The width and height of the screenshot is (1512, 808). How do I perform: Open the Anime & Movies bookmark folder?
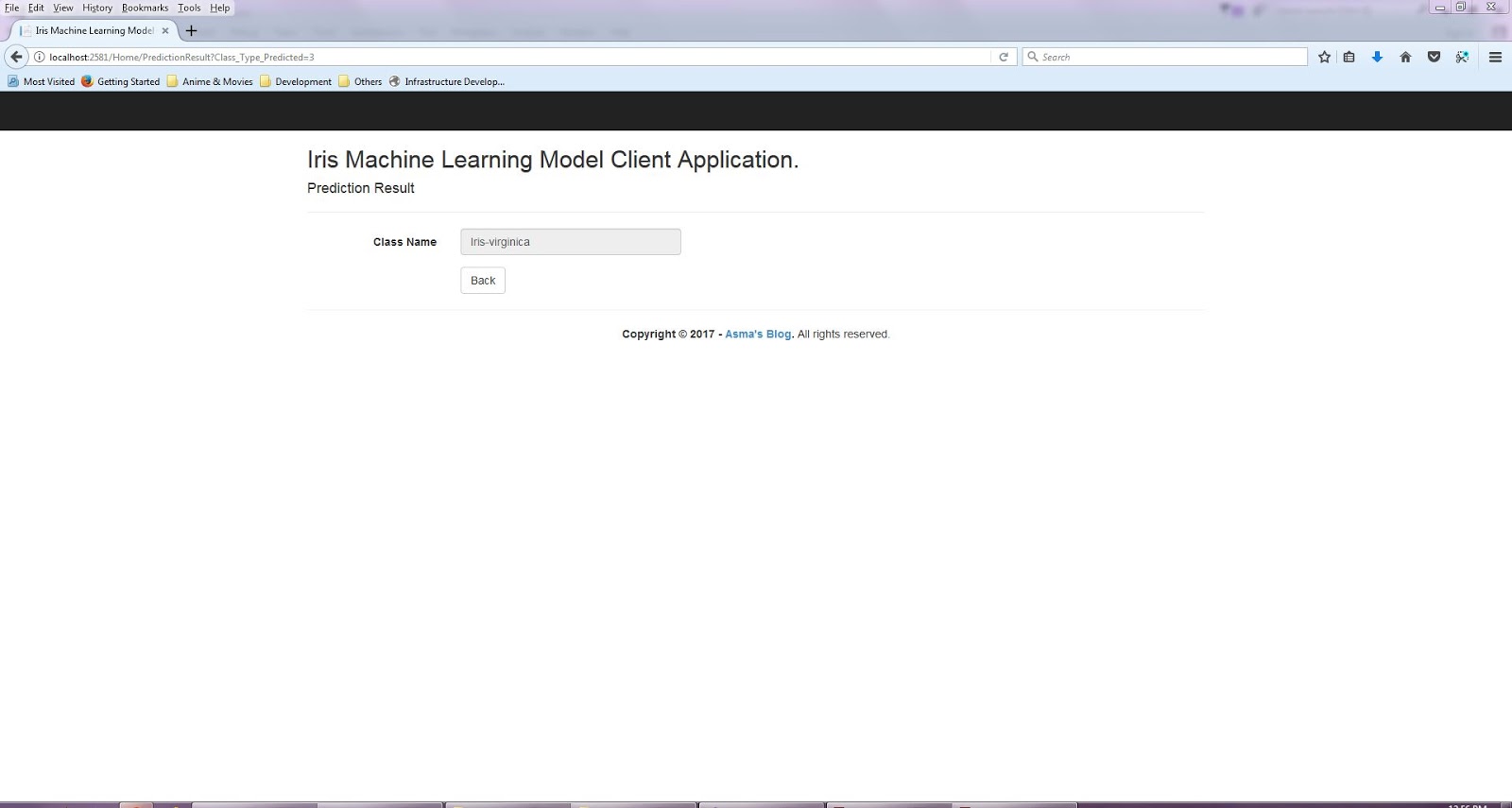[x=210, y=81]
